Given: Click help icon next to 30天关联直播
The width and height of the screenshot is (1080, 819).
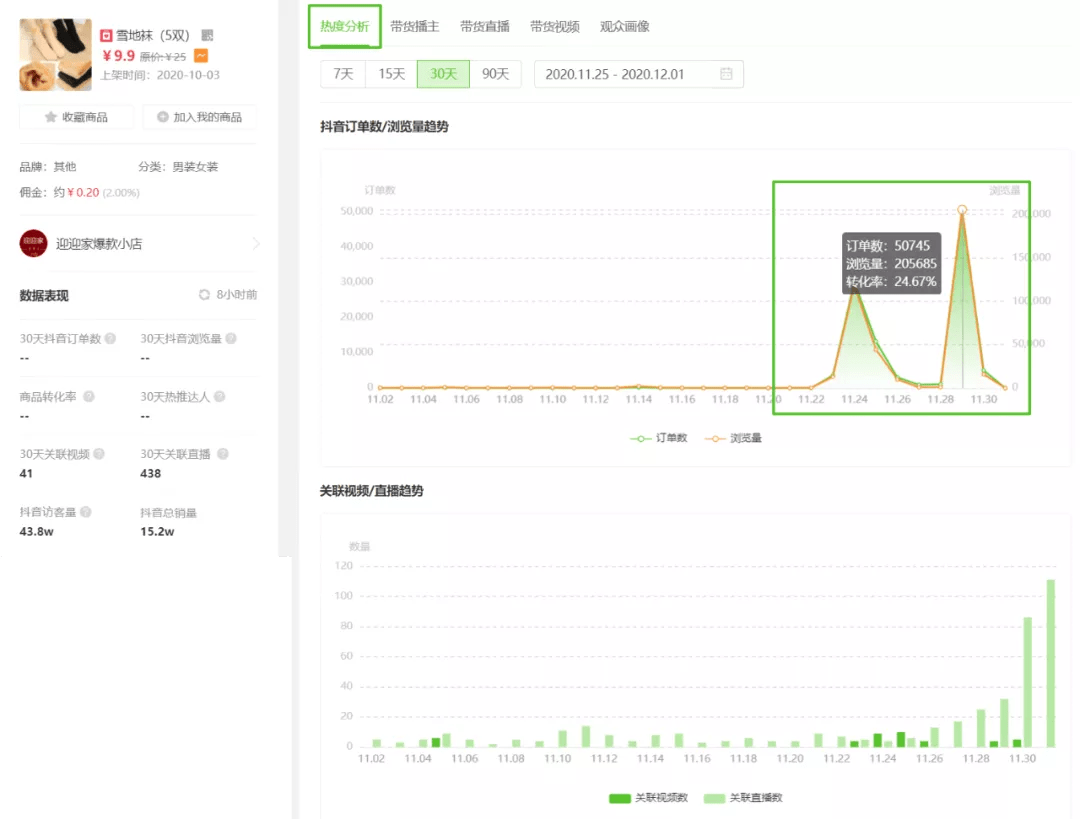Looking at the screenshot, I should click(x=223, y=454).
